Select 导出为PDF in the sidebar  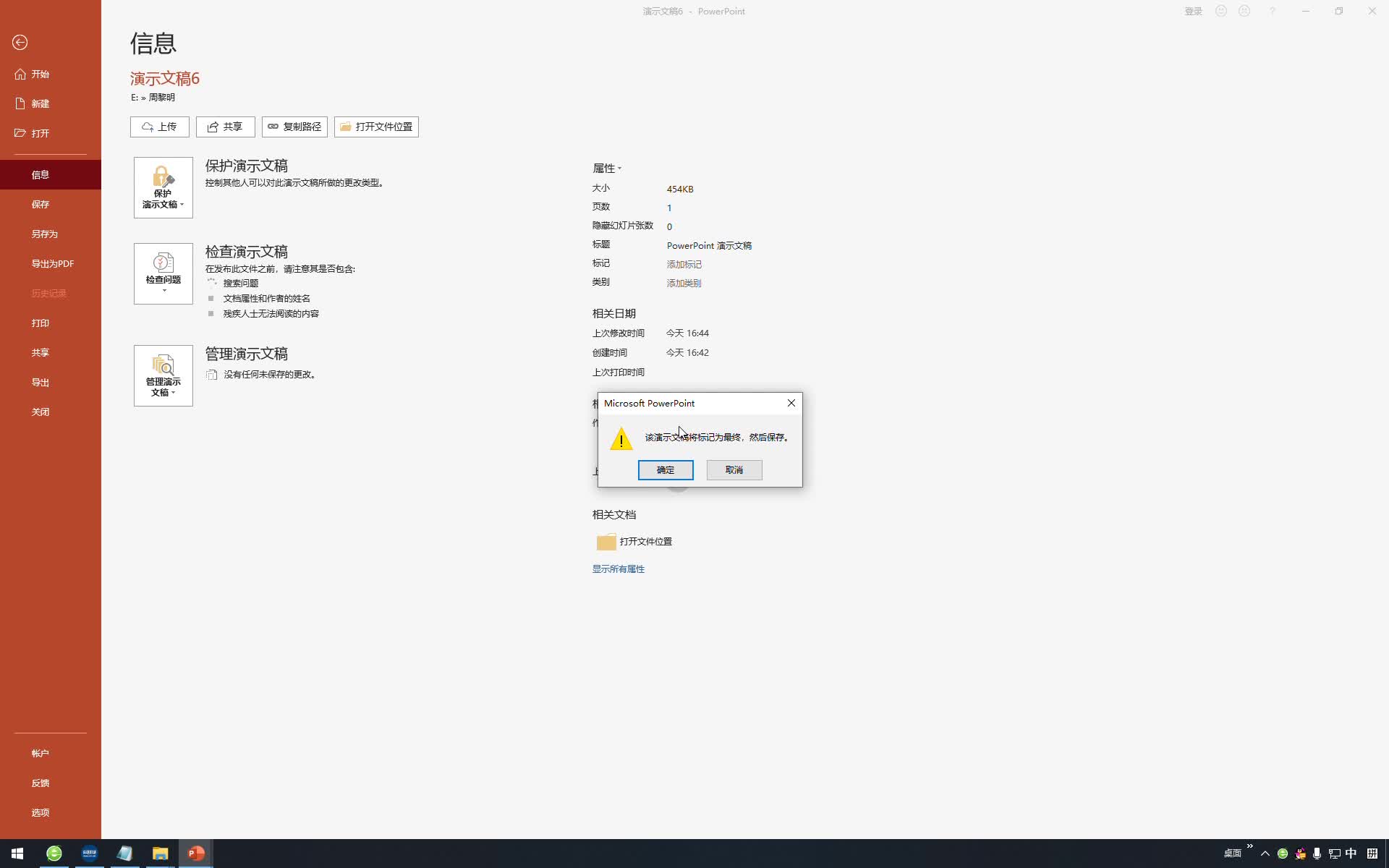[52, 263]
